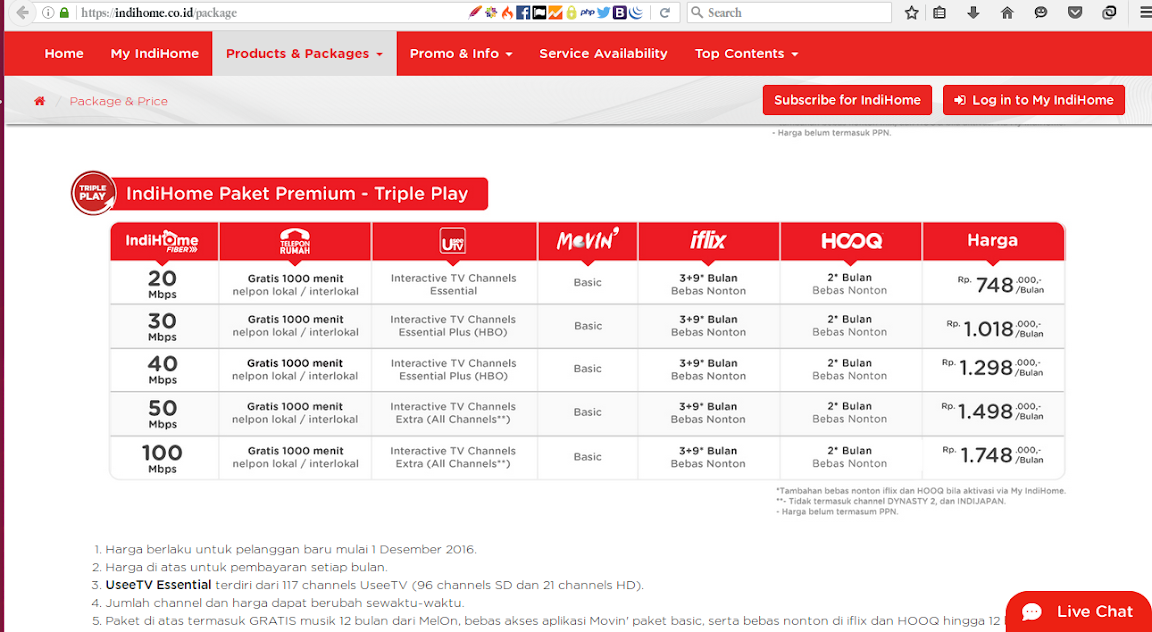Expand the Top Contents dropdown
Viewport: 1152px width, 632px height.
746,54
